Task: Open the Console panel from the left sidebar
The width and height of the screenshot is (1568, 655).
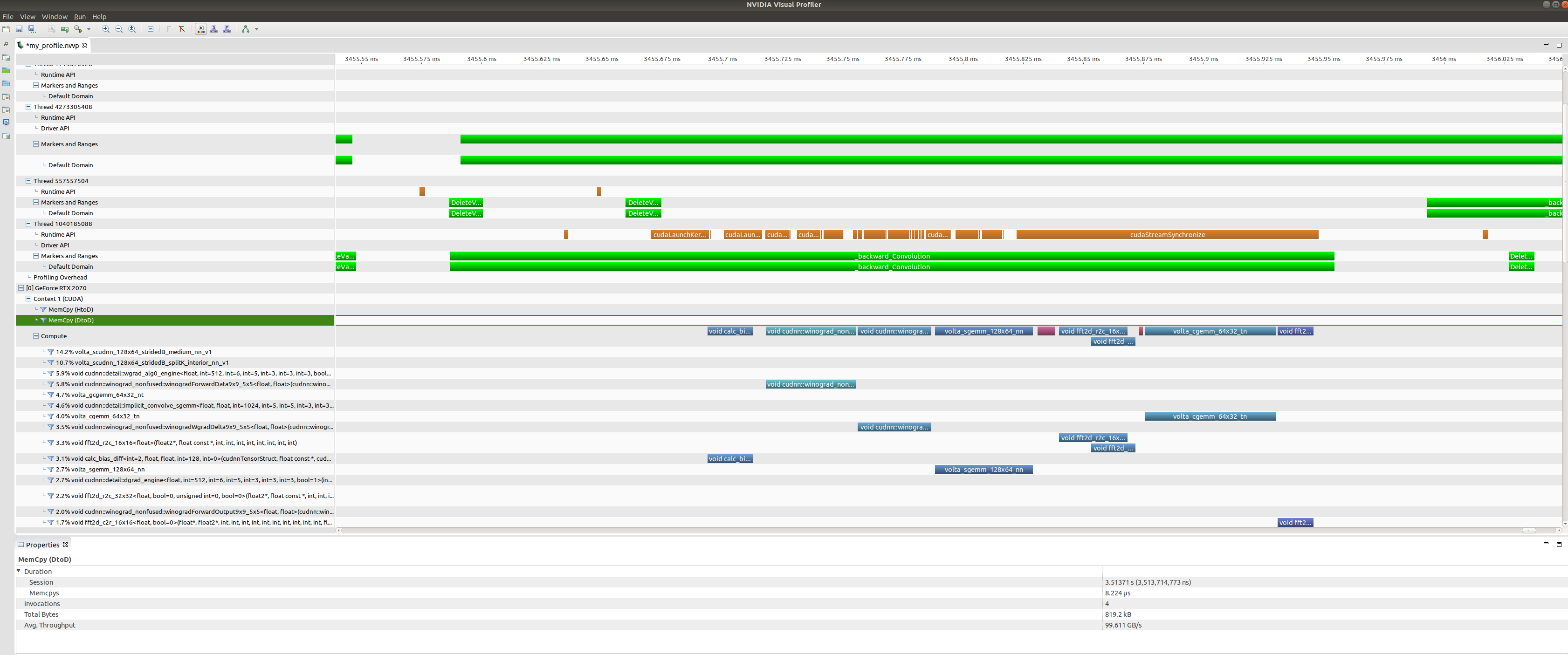Action: [6, 122]
